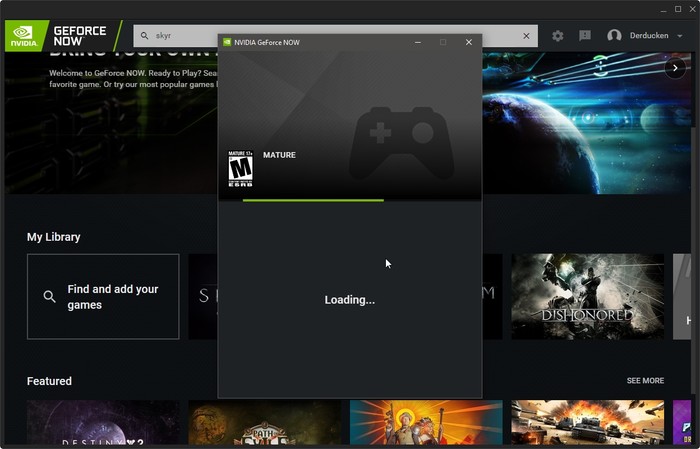Screen dimensions: 700x449
Task: Click SEE MORE in Featured section
Action: (x=645, y=381)
